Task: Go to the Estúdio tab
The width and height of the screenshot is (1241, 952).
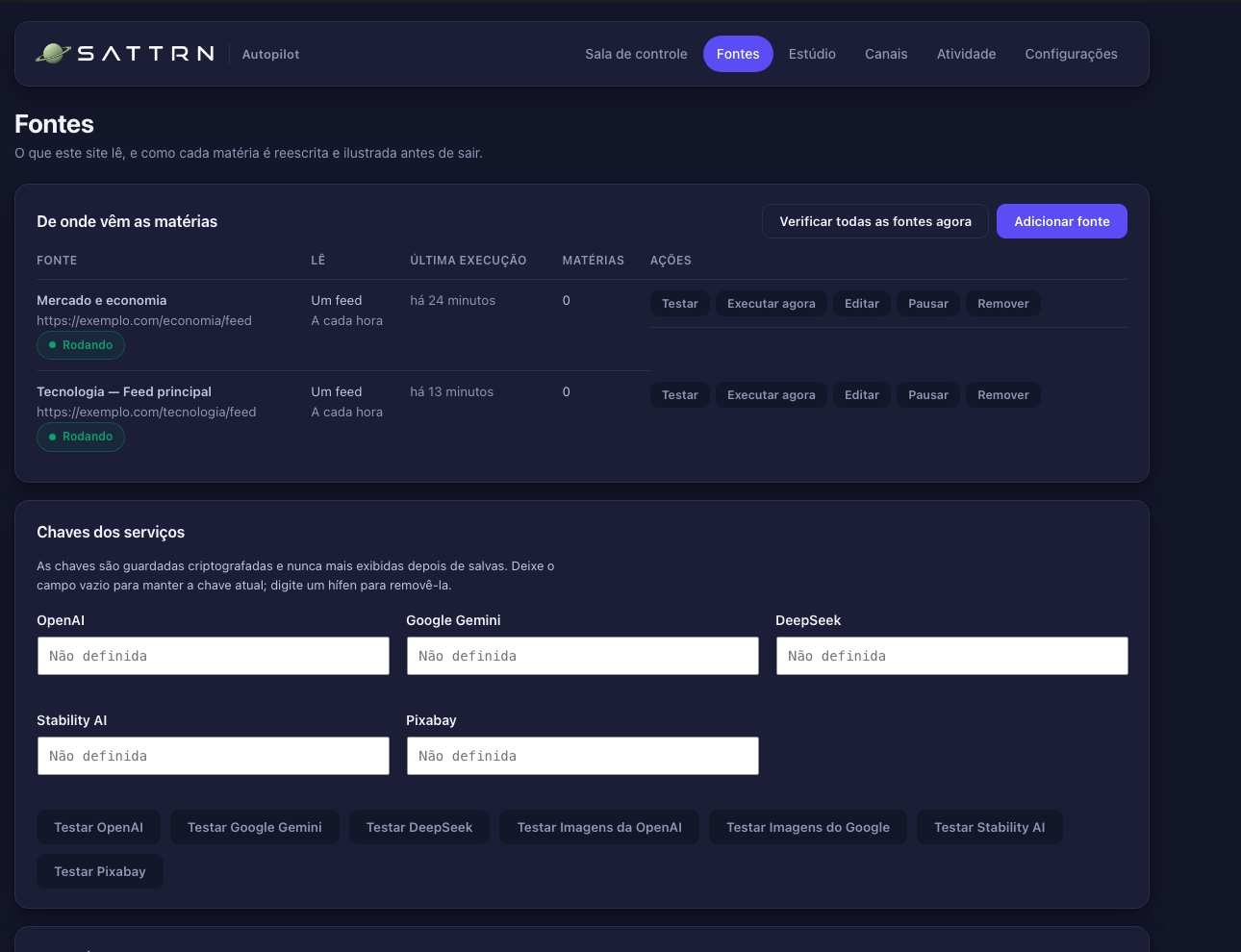Action: pos(812,54)
